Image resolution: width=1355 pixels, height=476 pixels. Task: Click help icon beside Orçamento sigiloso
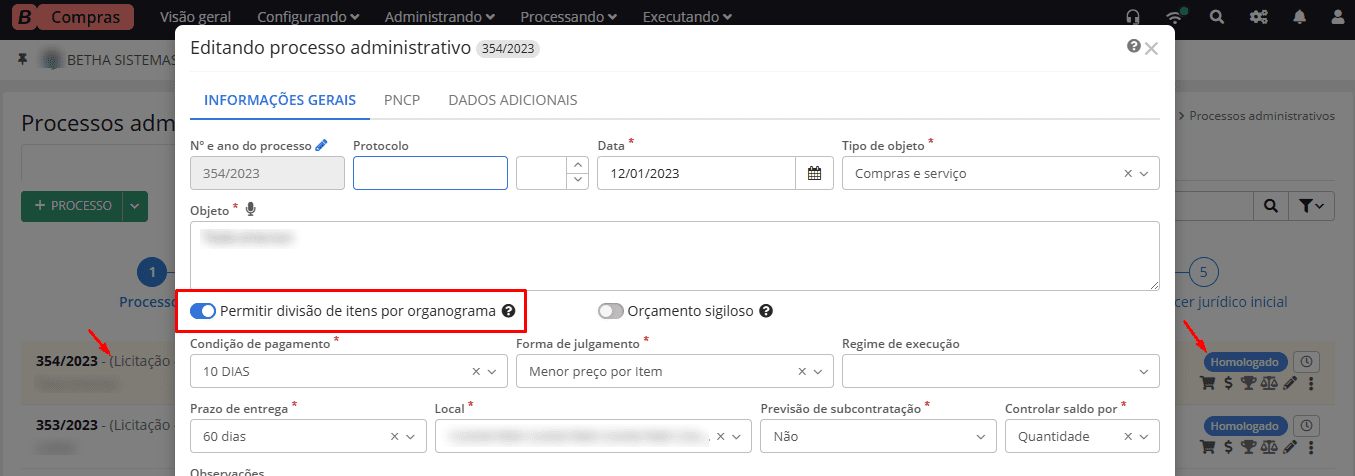click(x=766, y=311)
